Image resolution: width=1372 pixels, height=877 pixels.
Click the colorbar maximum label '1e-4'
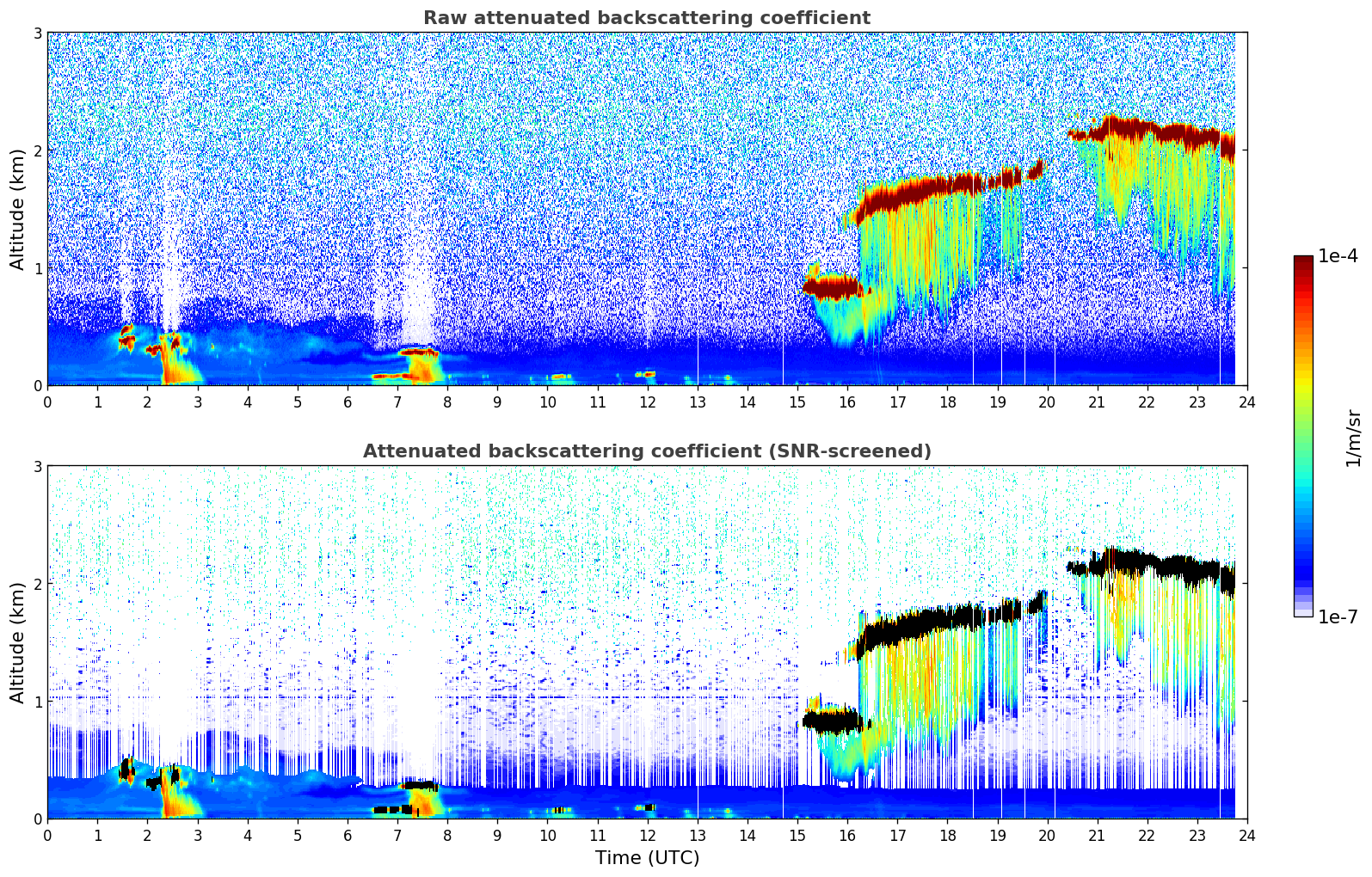click(1338, 256)
